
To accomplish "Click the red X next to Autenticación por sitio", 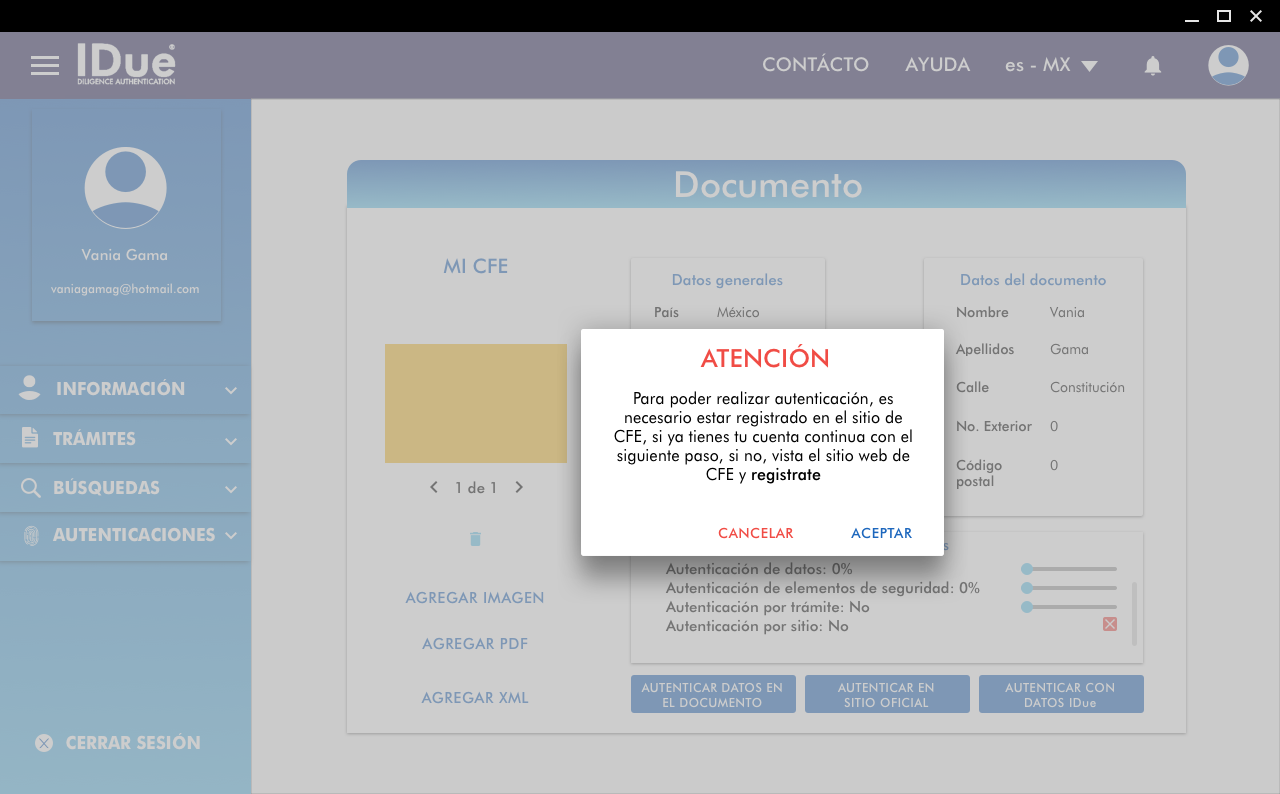I will (x=1109, y=625).
